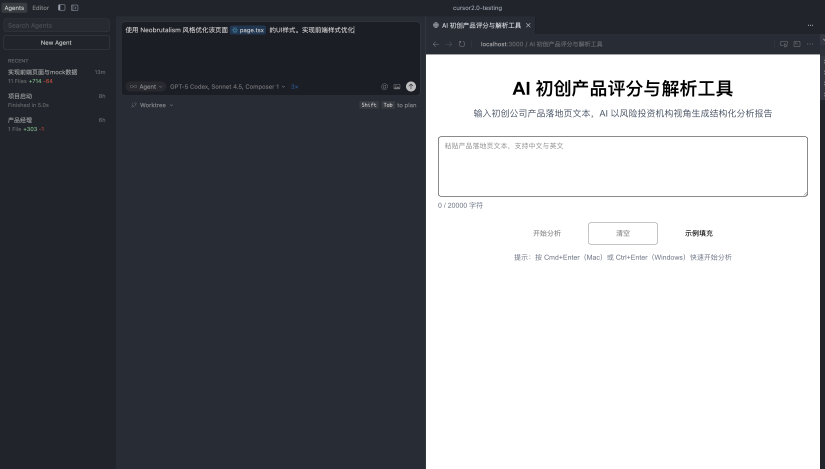Click the @ mention context icon
This screenshot has height=469, width=825.
(384, 87)
